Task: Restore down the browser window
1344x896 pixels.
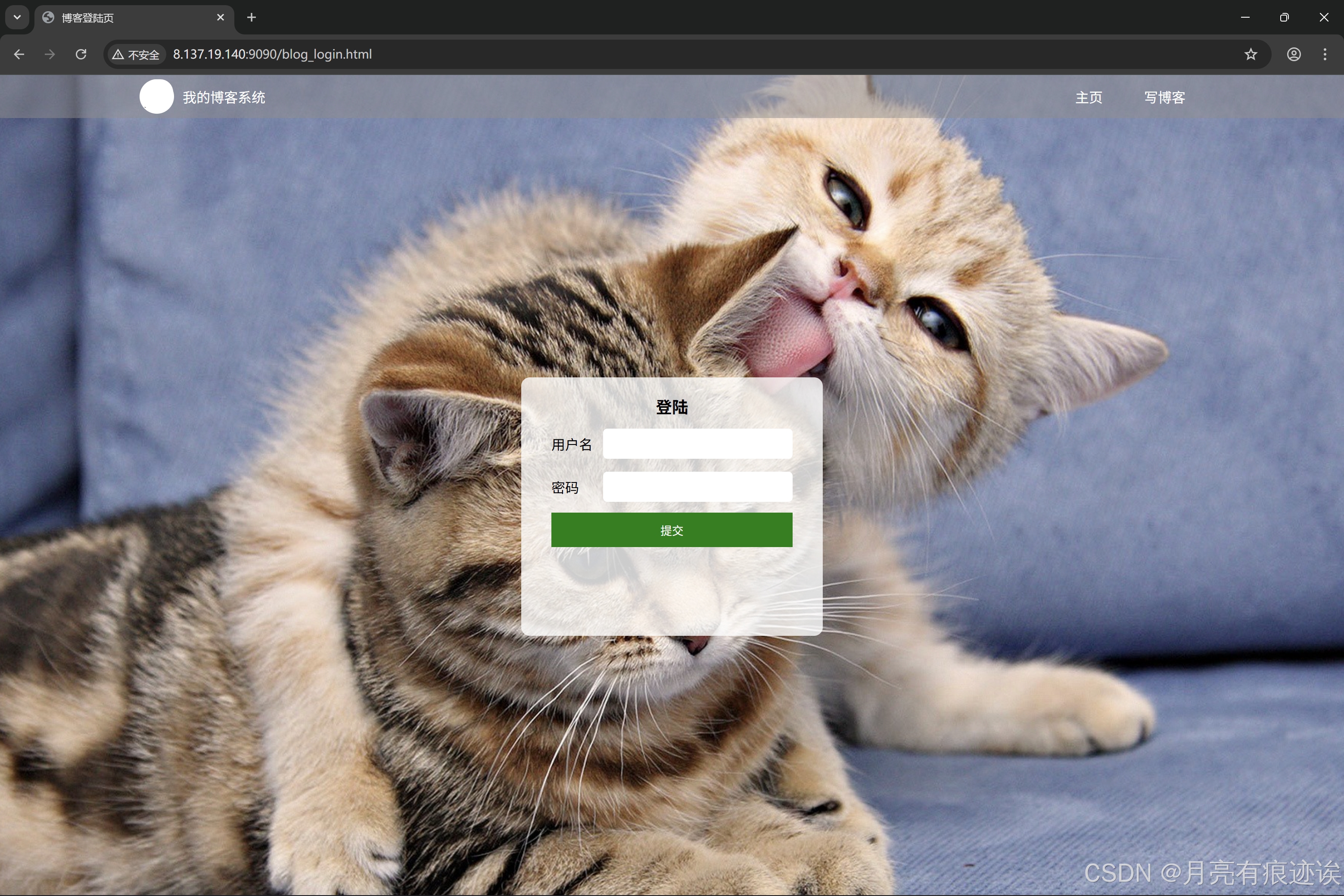Action: pyautogui.click(x=1285, y=18)
